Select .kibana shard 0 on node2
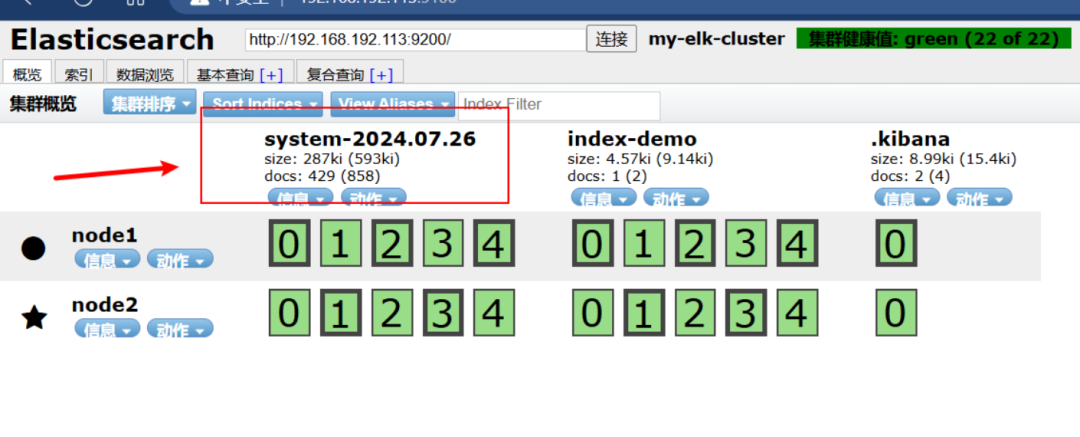The height and width of the screenshot is (437, 1080). click(896, 313)
